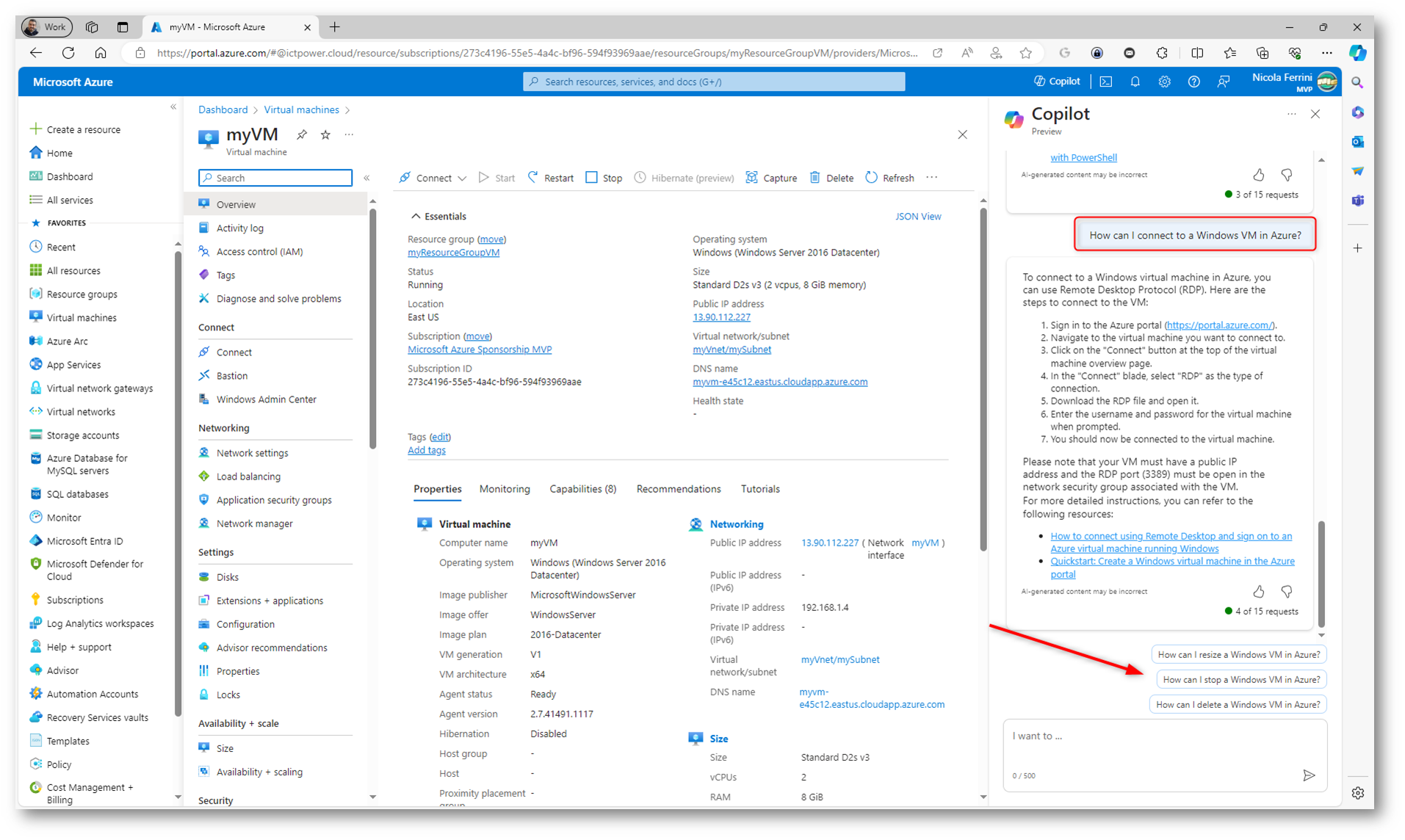This screenshot has width=1405, height=840.
Task: Go to browser home page icon
Action: [101, 53]
